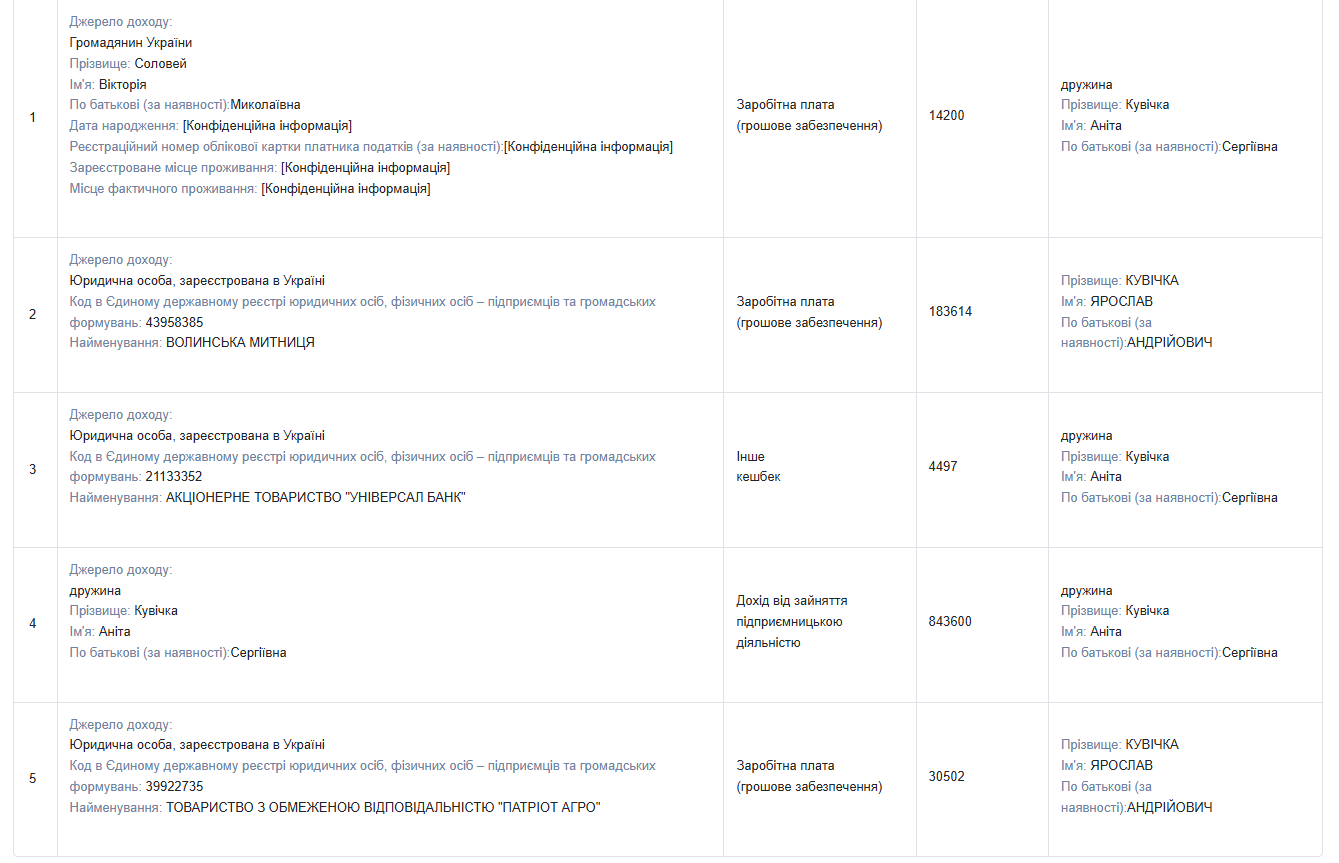Click registry code 39922735
This screenshot has height=863, width=1339.
click(174, 787)
